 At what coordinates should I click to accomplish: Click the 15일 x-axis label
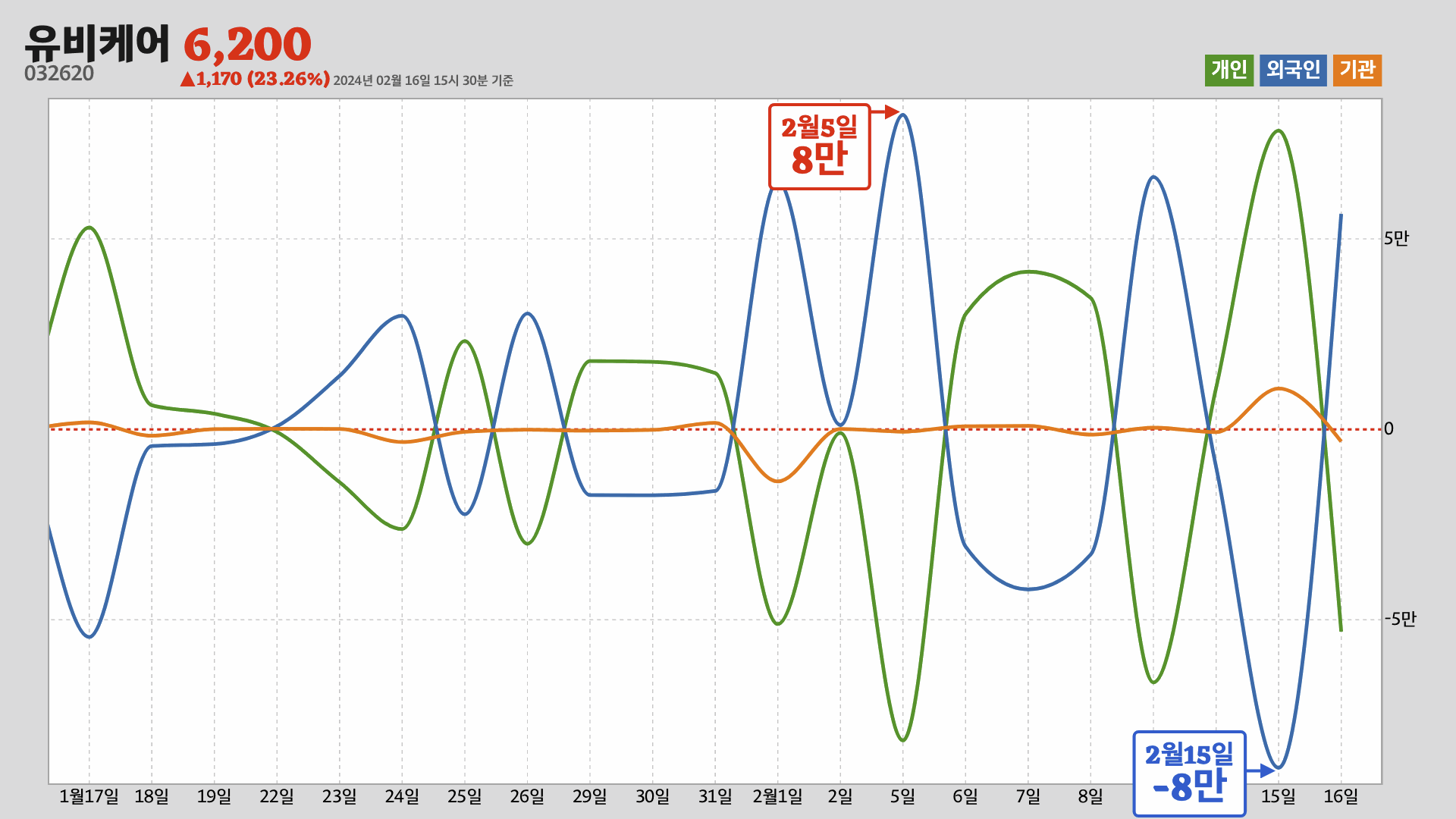(x=1279, y=796)
